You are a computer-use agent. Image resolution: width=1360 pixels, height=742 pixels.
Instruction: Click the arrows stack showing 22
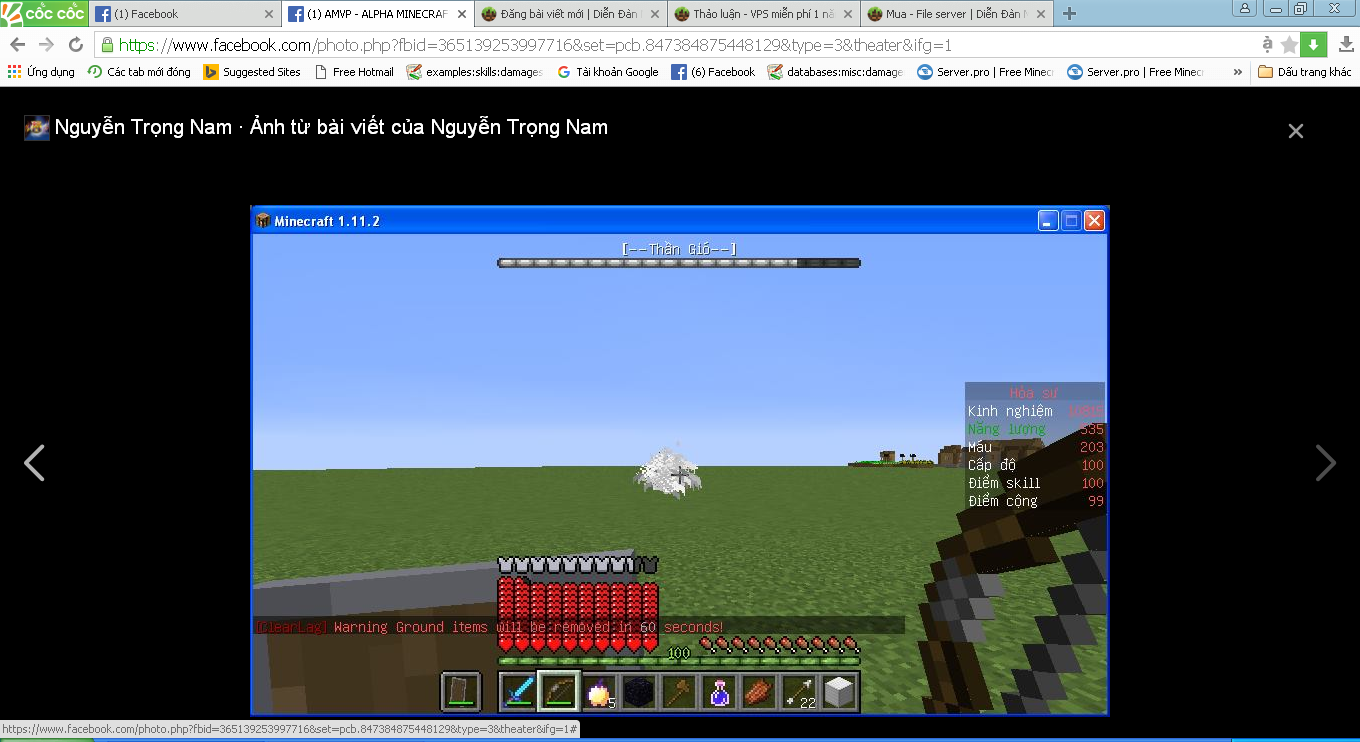800,691
